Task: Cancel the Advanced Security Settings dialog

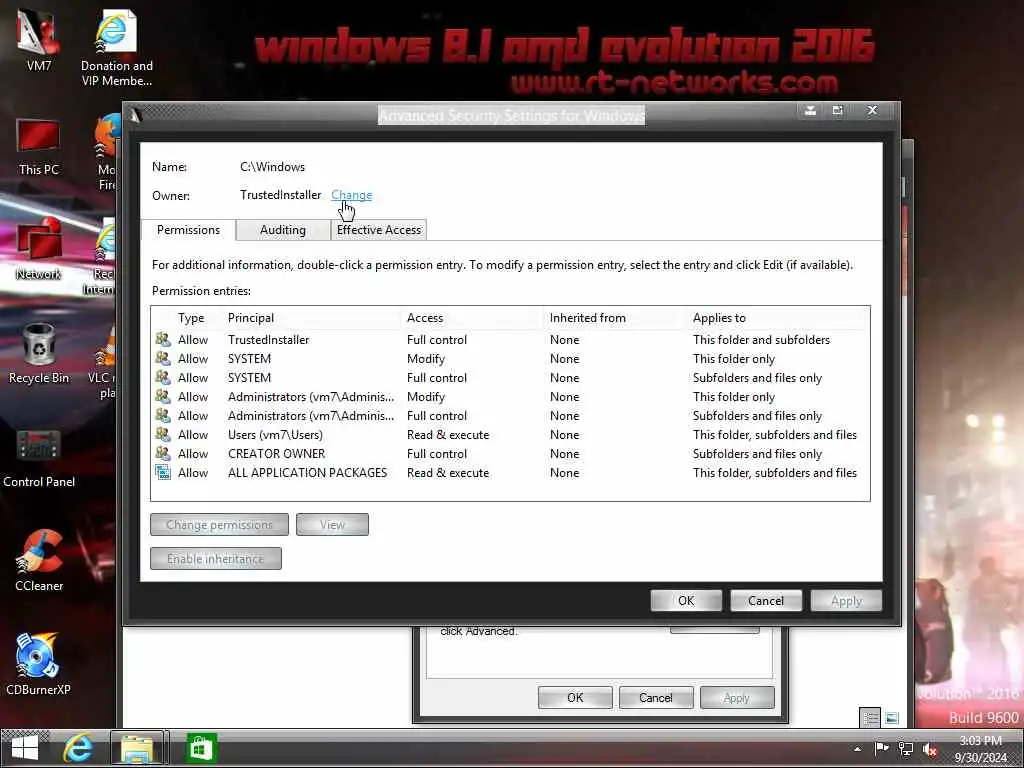Action: pyautogui.click(x=766, y=601)
